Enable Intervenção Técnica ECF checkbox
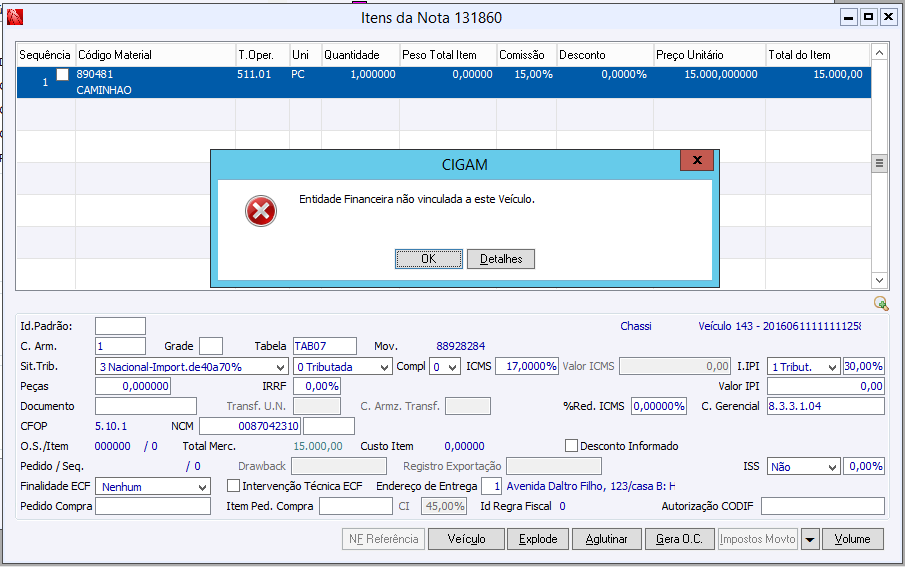The width and height of the screenshot is (905, 568). (233, 486)
